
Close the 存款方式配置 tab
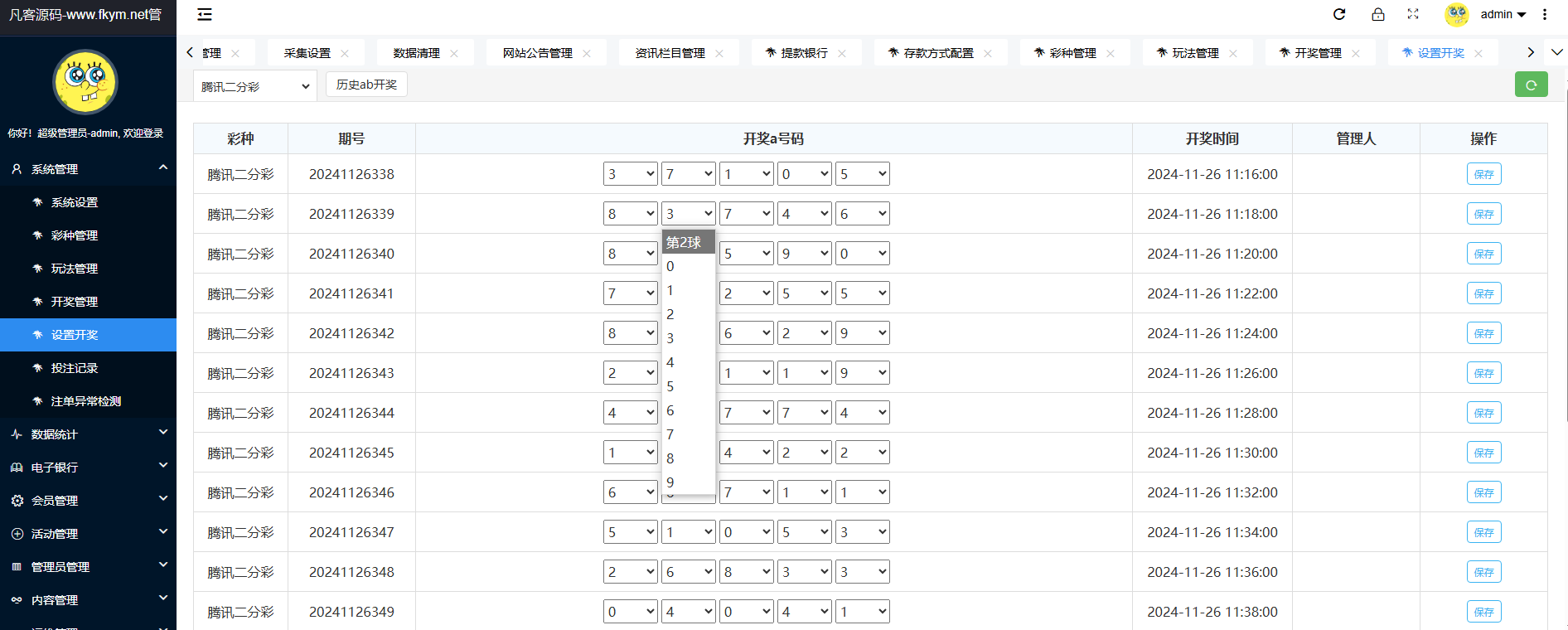(988, 53)
